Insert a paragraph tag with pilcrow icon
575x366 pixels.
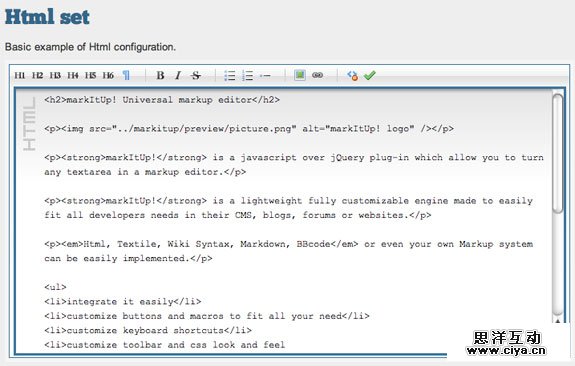pos(126,76)
